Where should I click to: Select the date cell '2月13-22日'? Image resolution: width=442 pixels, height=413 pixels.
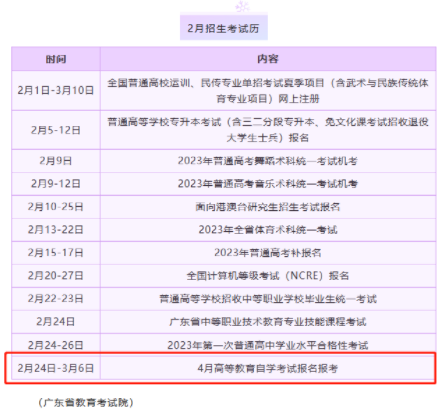(x=56, y=230)
